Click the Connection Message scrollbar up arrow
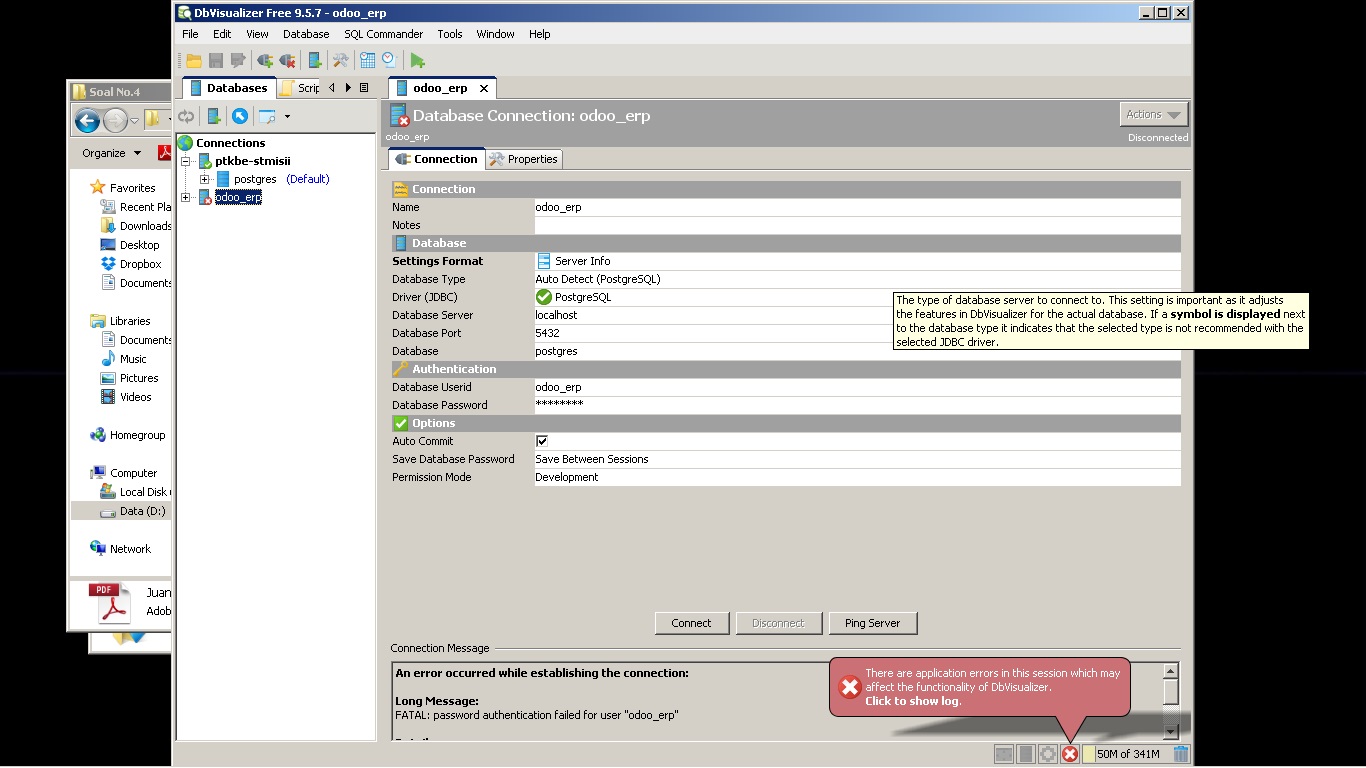1366x768 pixels. pyautogui.click(x=1171, y=671)
